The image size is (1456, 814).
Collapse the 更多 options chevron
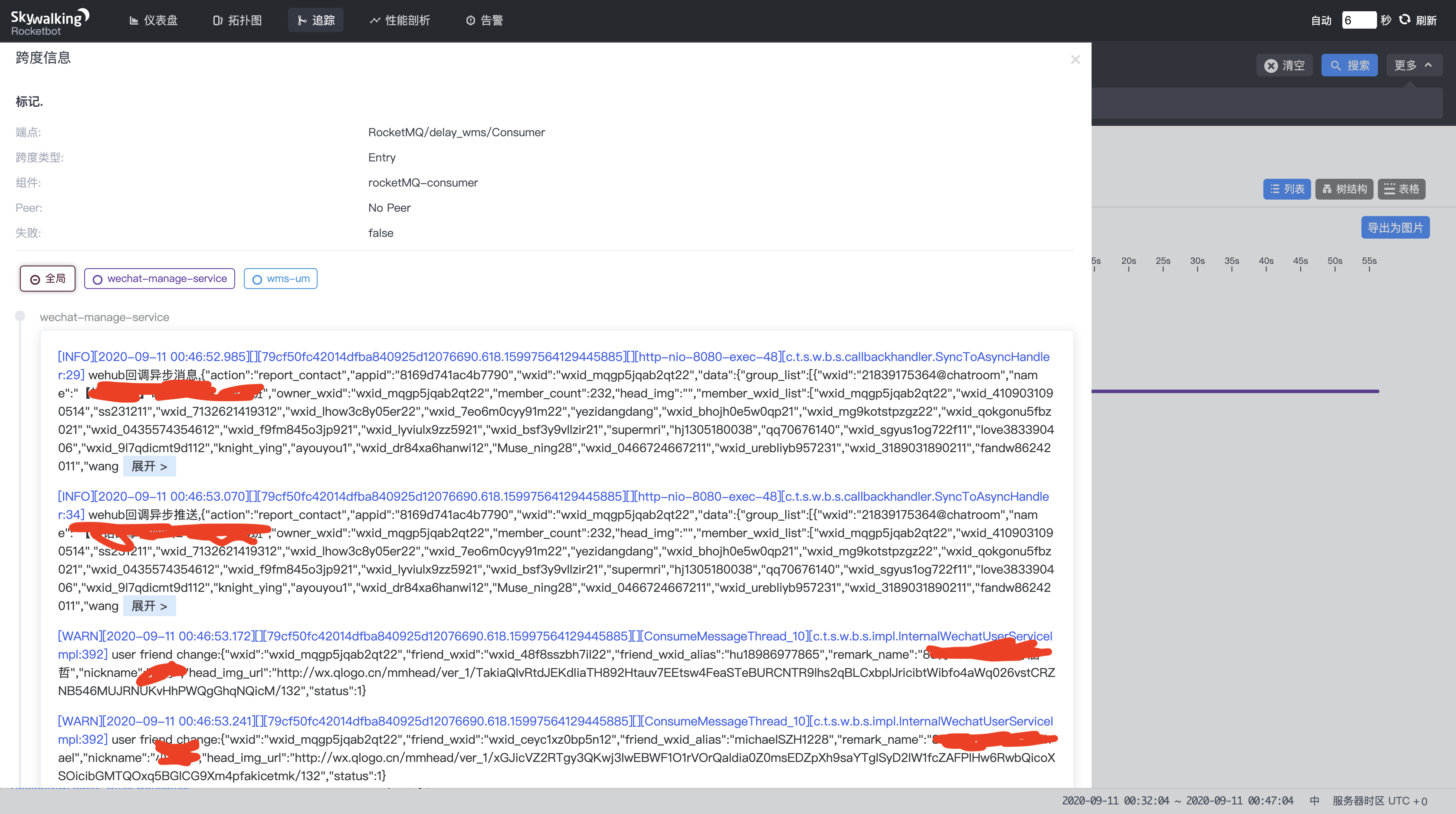[1428, 65]
